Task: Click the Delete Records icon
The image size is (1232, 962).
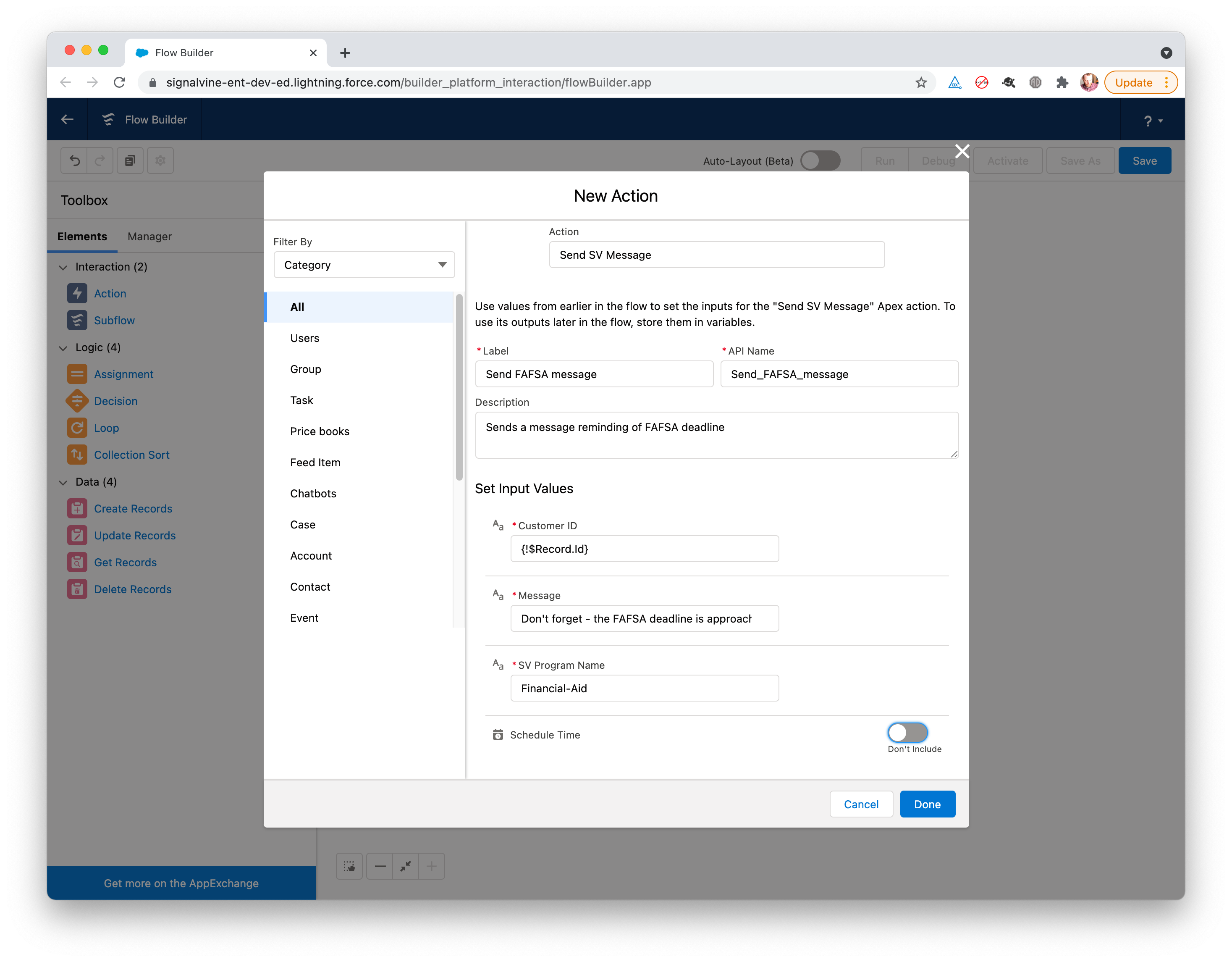Action: pyautogui.click(x=77, y=589)
